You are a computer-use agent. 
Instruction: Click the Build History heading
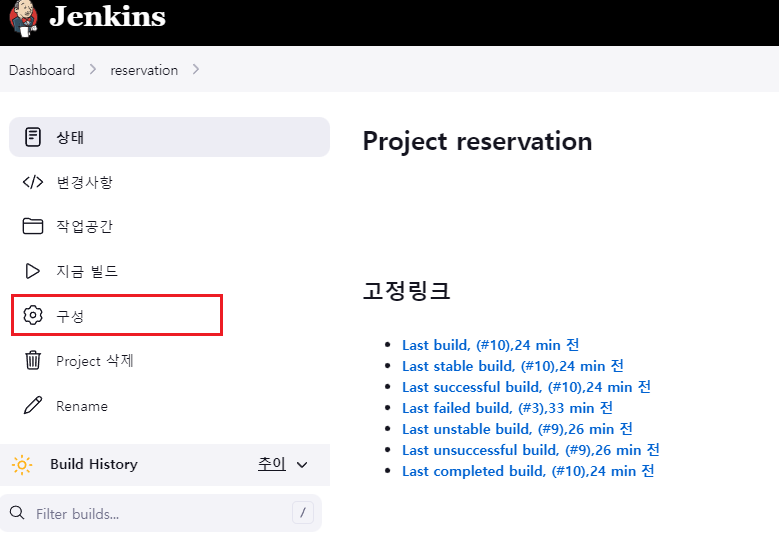click(94, 464)
